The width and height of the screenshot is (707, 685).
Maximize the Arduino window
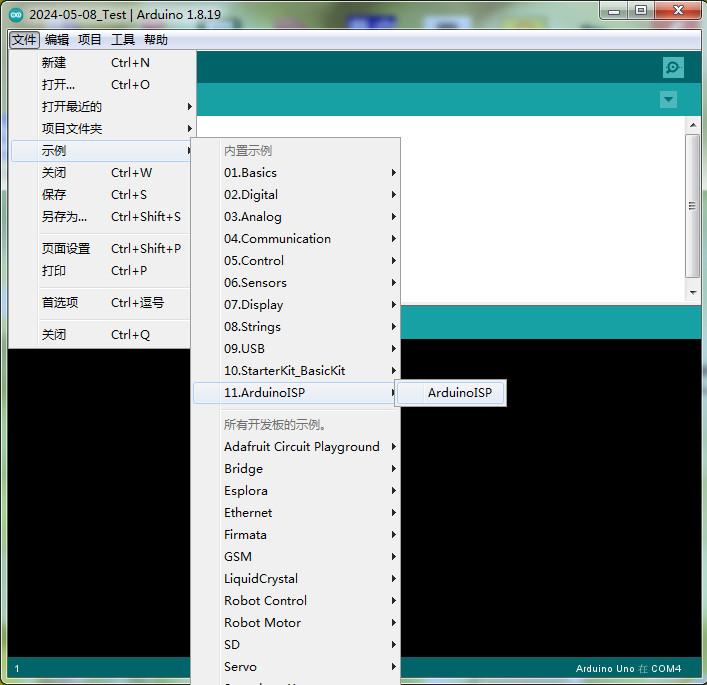tap(641, 11)
